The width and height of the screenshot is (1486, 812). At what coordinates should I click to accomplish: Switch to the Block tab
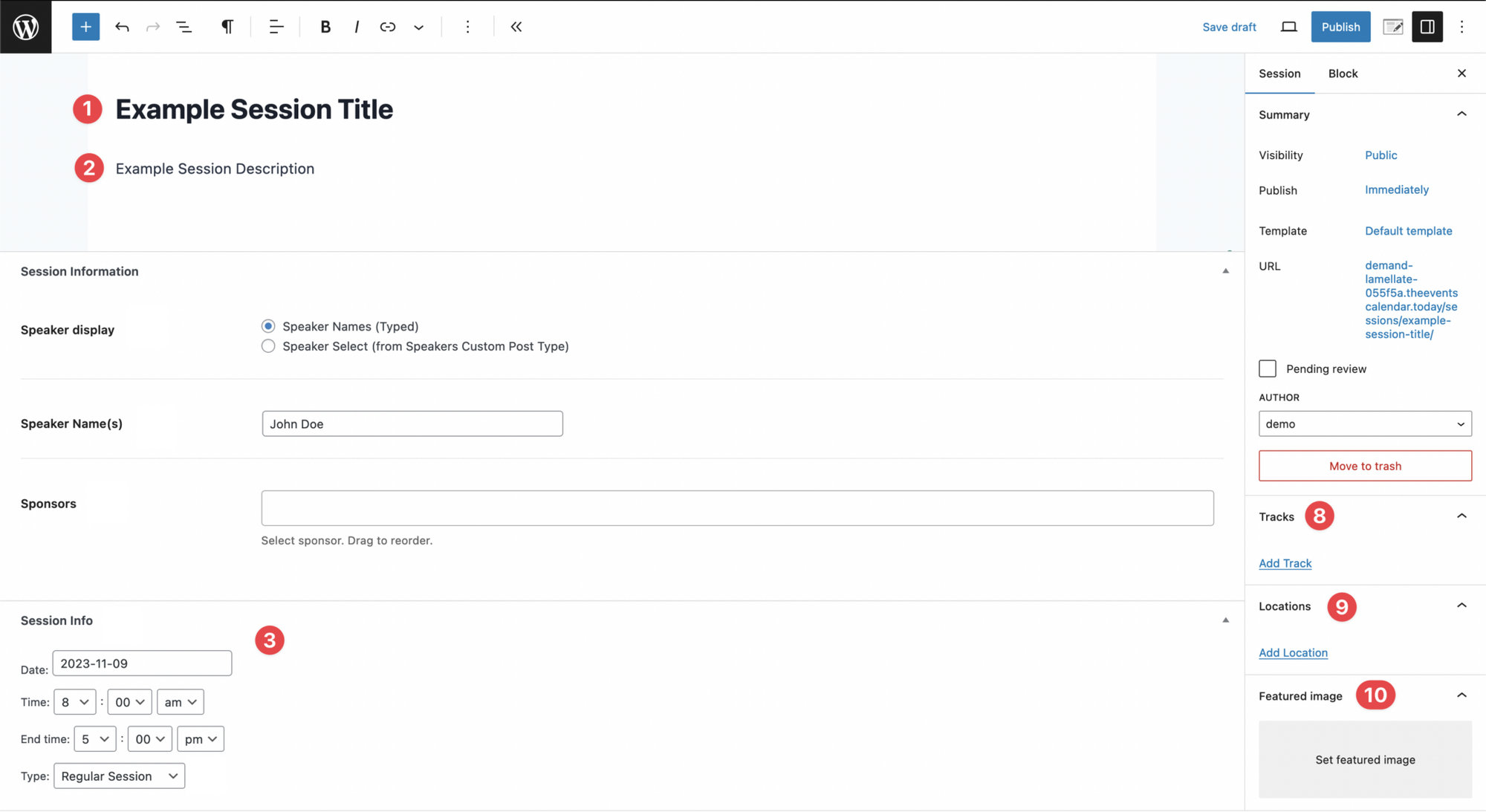1343,74
